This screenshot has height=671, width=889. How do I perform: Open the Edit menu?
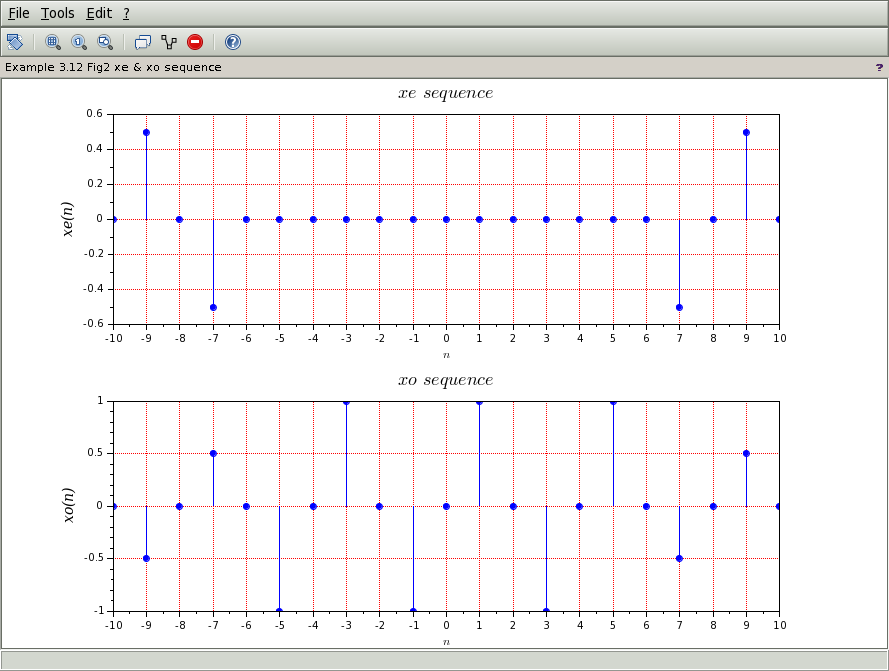[99, 13]
